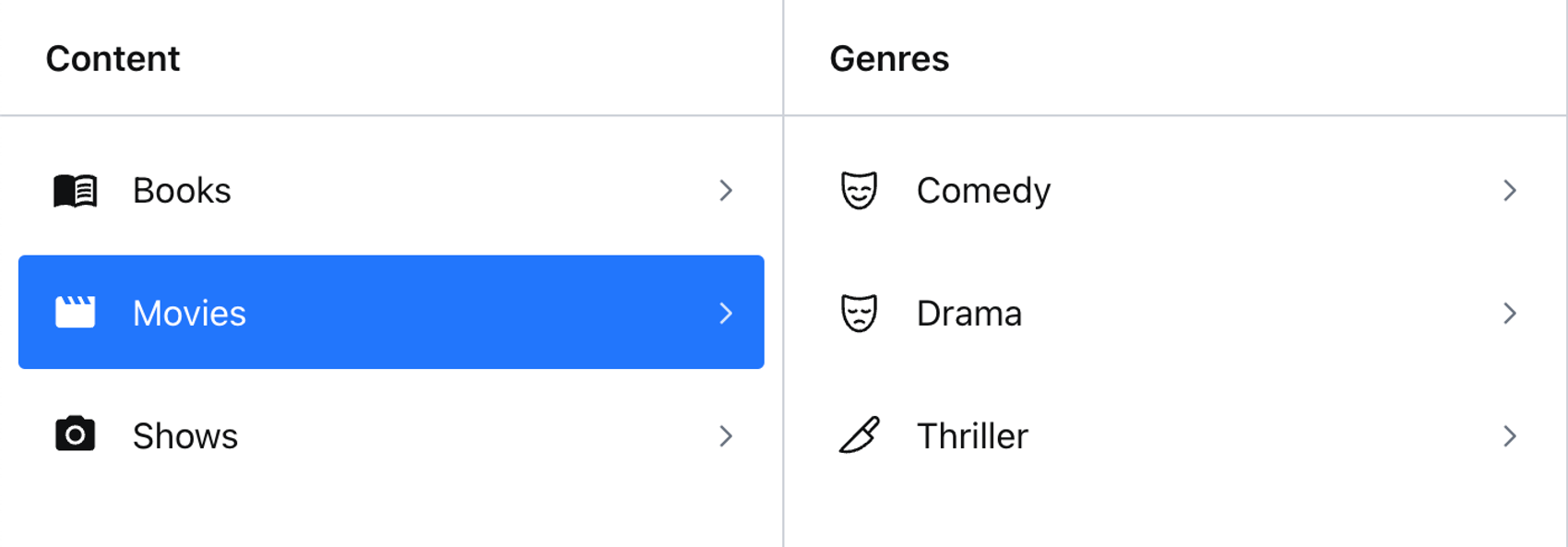Expand Movies using its chevron arrow
The width and height of the screenshot is (1568, 547).
point(726,314)
